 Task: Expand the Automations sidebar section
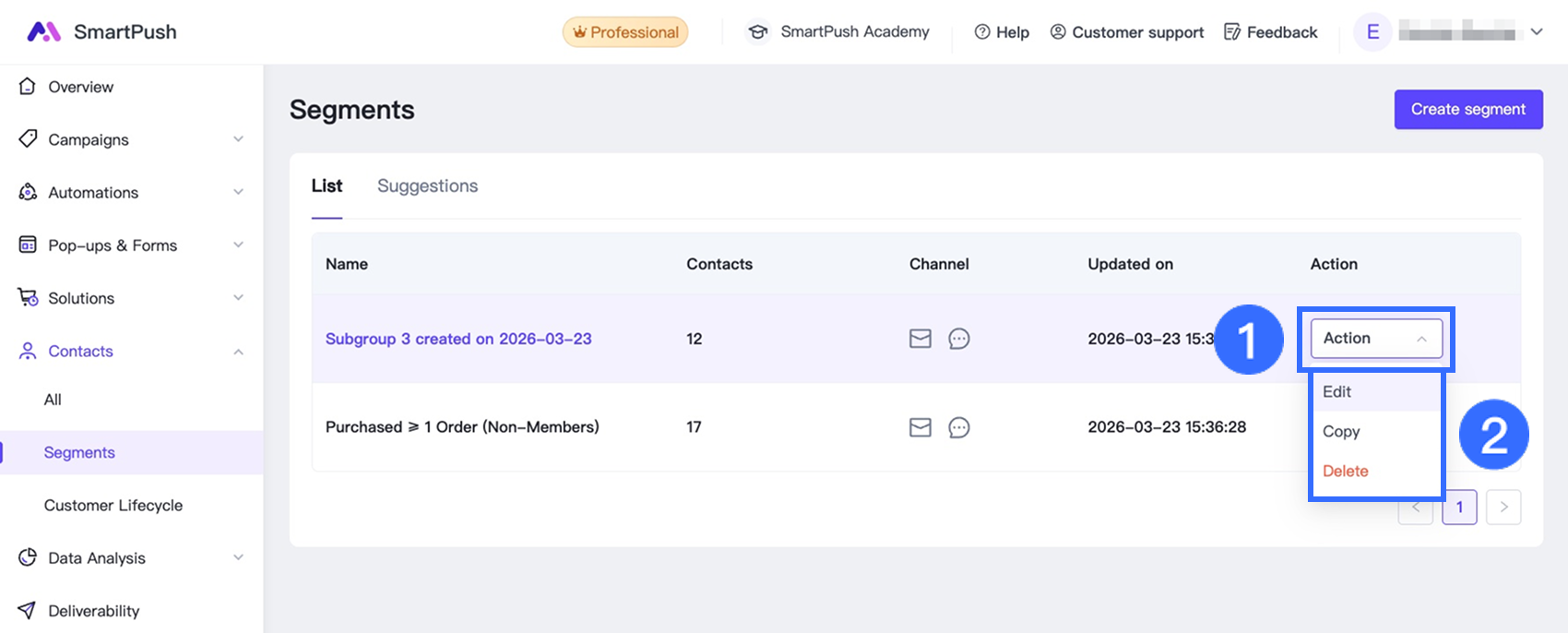click(238, 192)
